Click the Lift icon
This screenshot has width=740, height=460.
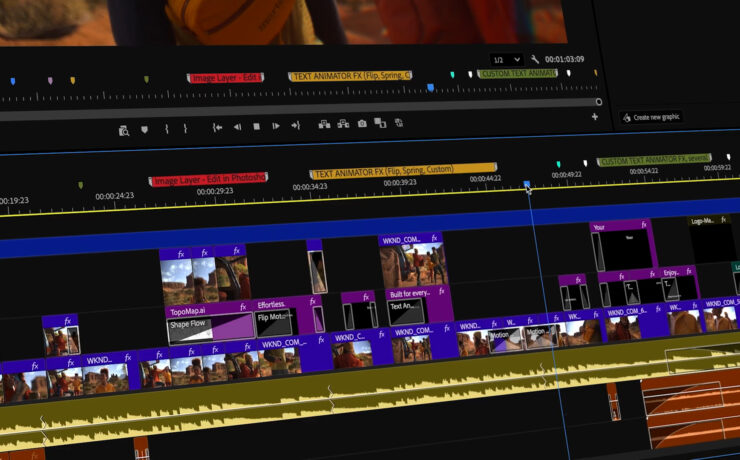pyautogui.click(x=324, y=125)
